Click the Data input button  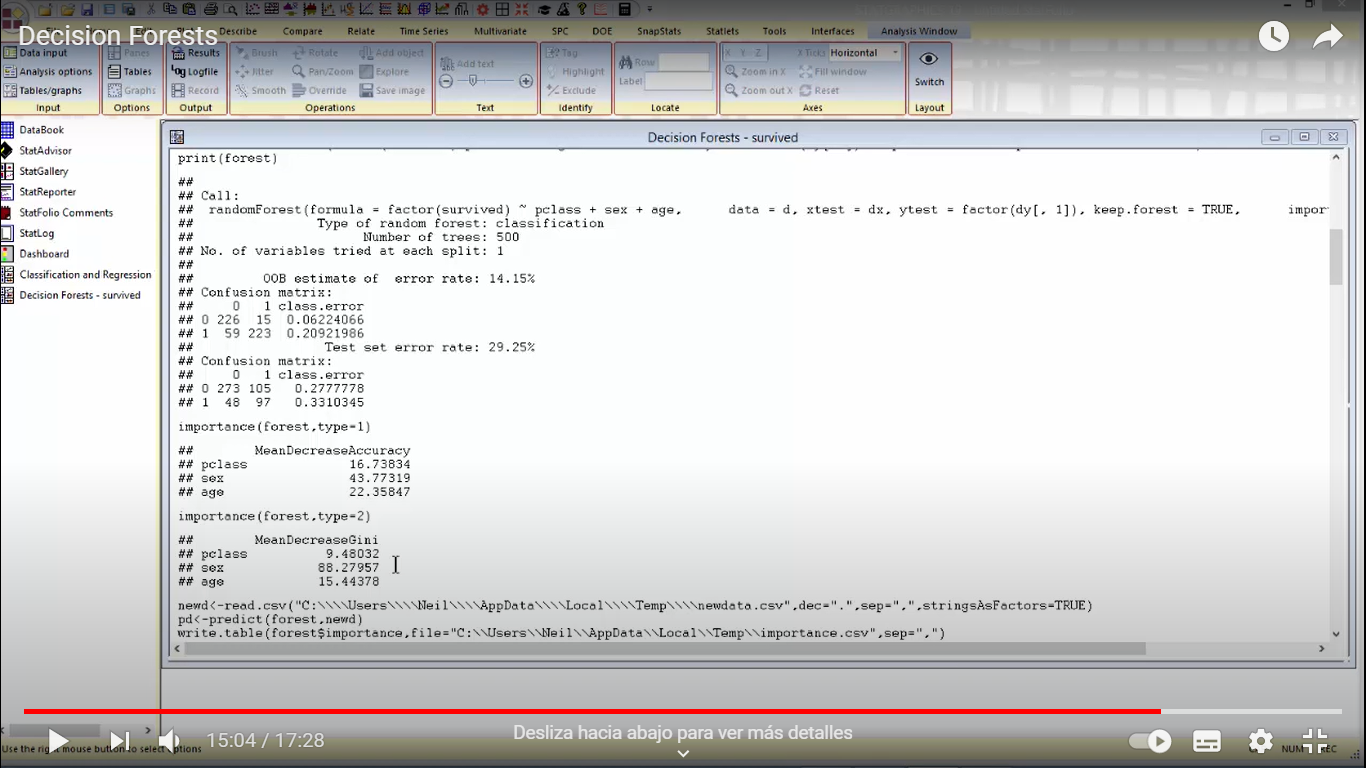pyautogui.click(x=43, y=53)
